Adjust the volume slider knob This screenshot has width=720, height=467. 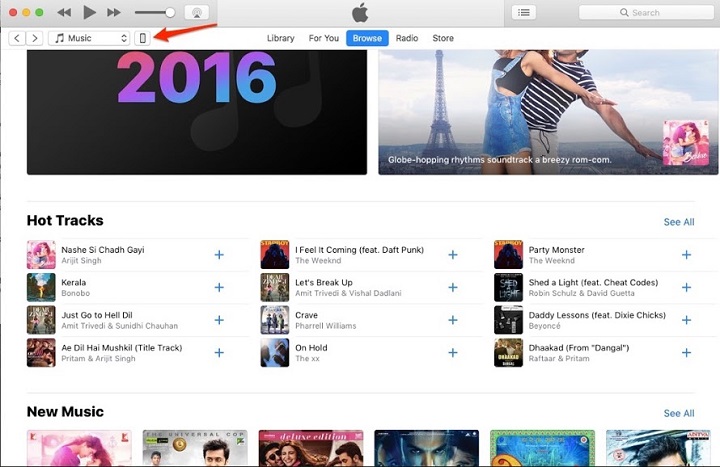[170, 12]
